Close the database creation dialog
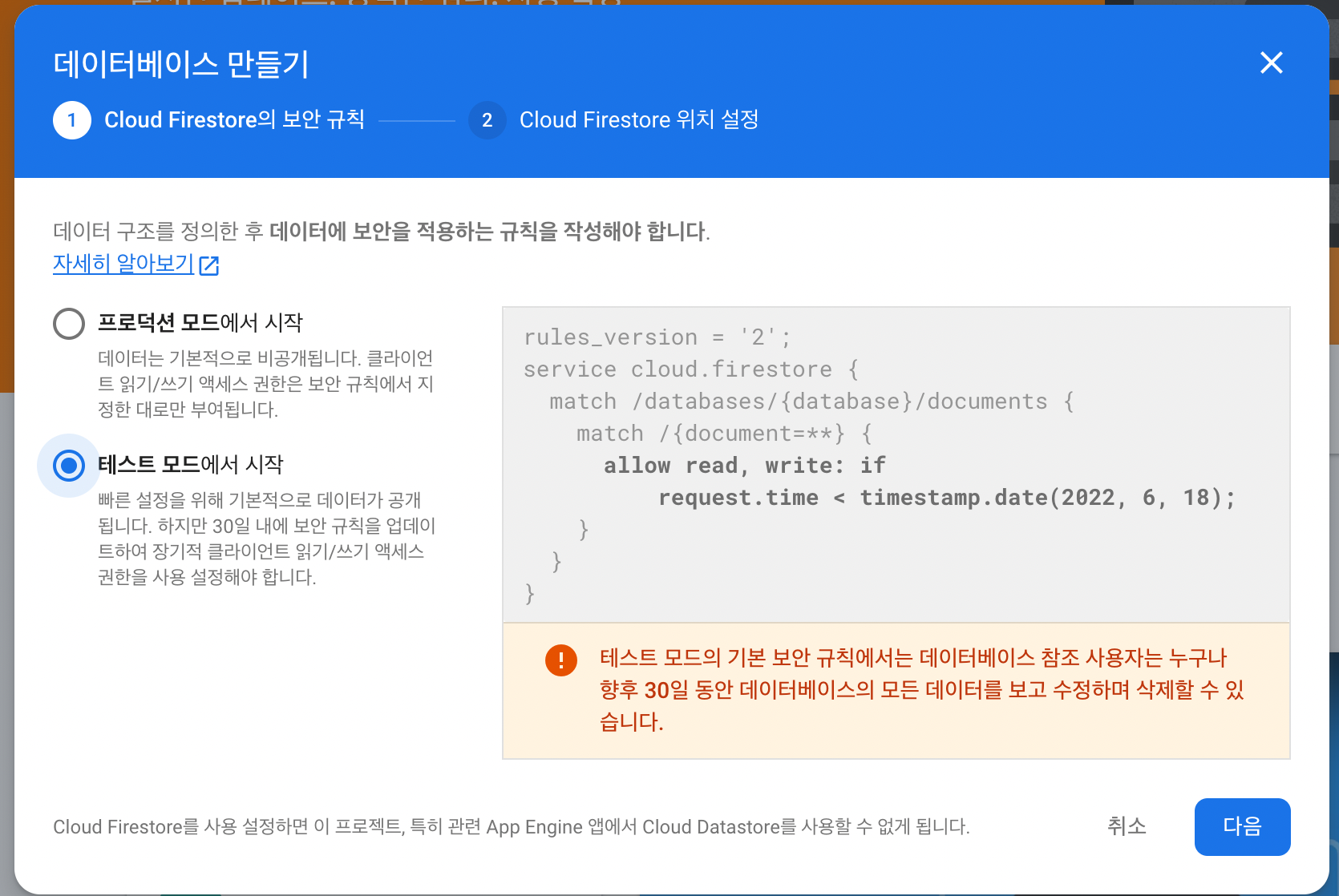The image size is (1339, 896). (1272, 63)
